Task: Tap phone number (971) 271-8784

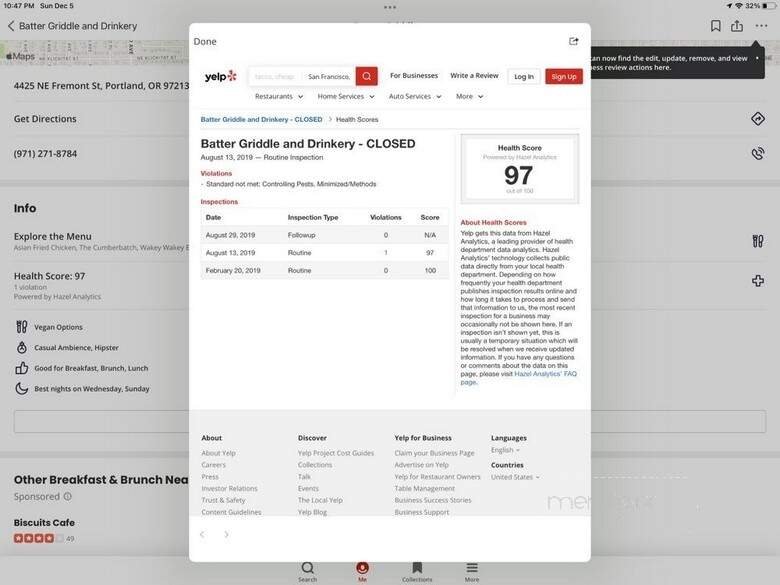Action: click(x=45, y=154)
